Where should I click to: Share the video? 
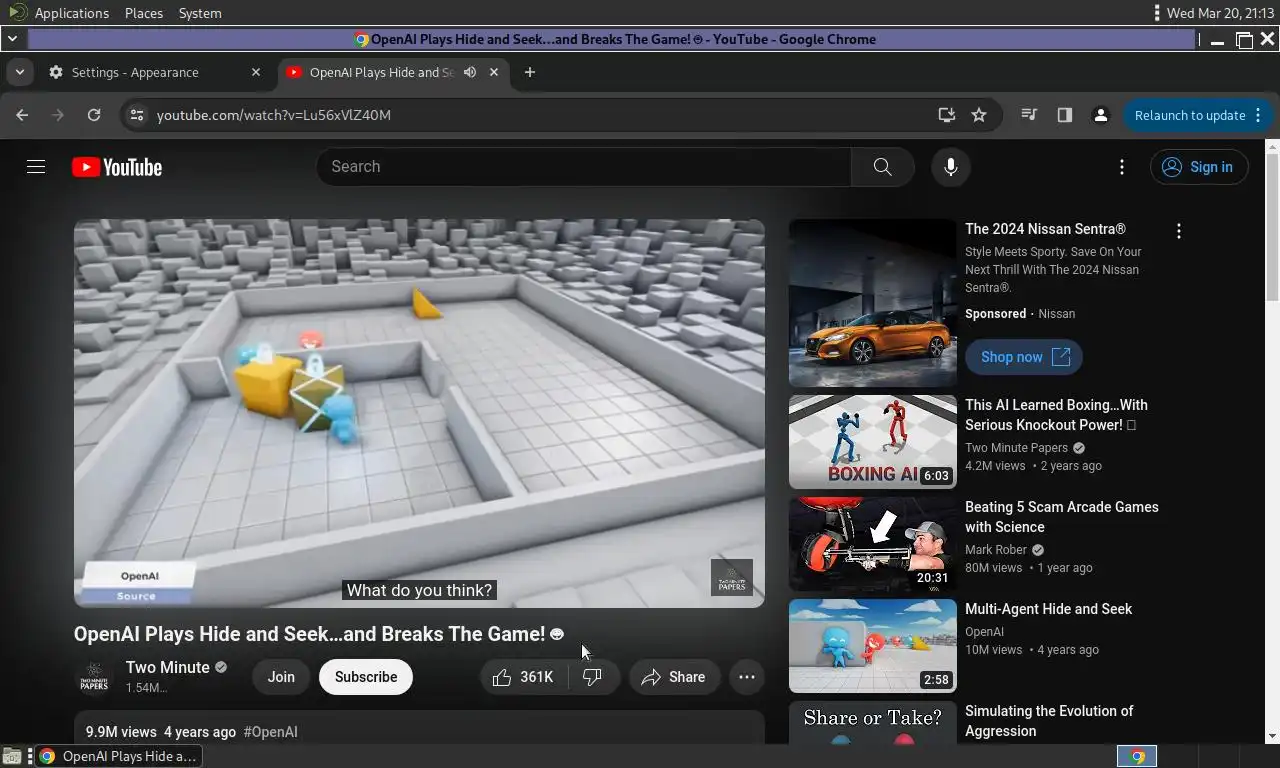point(674,677)
